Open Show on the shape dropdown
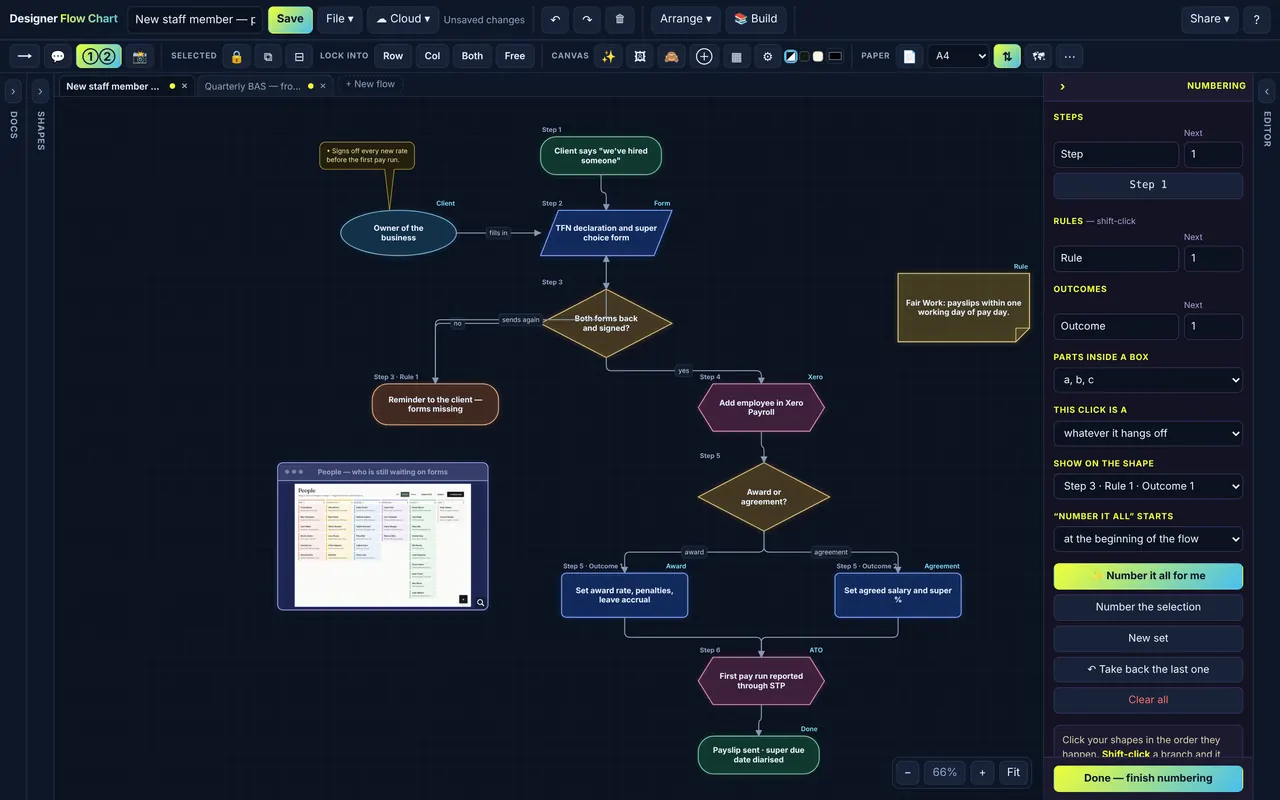This screenshot has width=1280, height=800. click(1148, 486)
